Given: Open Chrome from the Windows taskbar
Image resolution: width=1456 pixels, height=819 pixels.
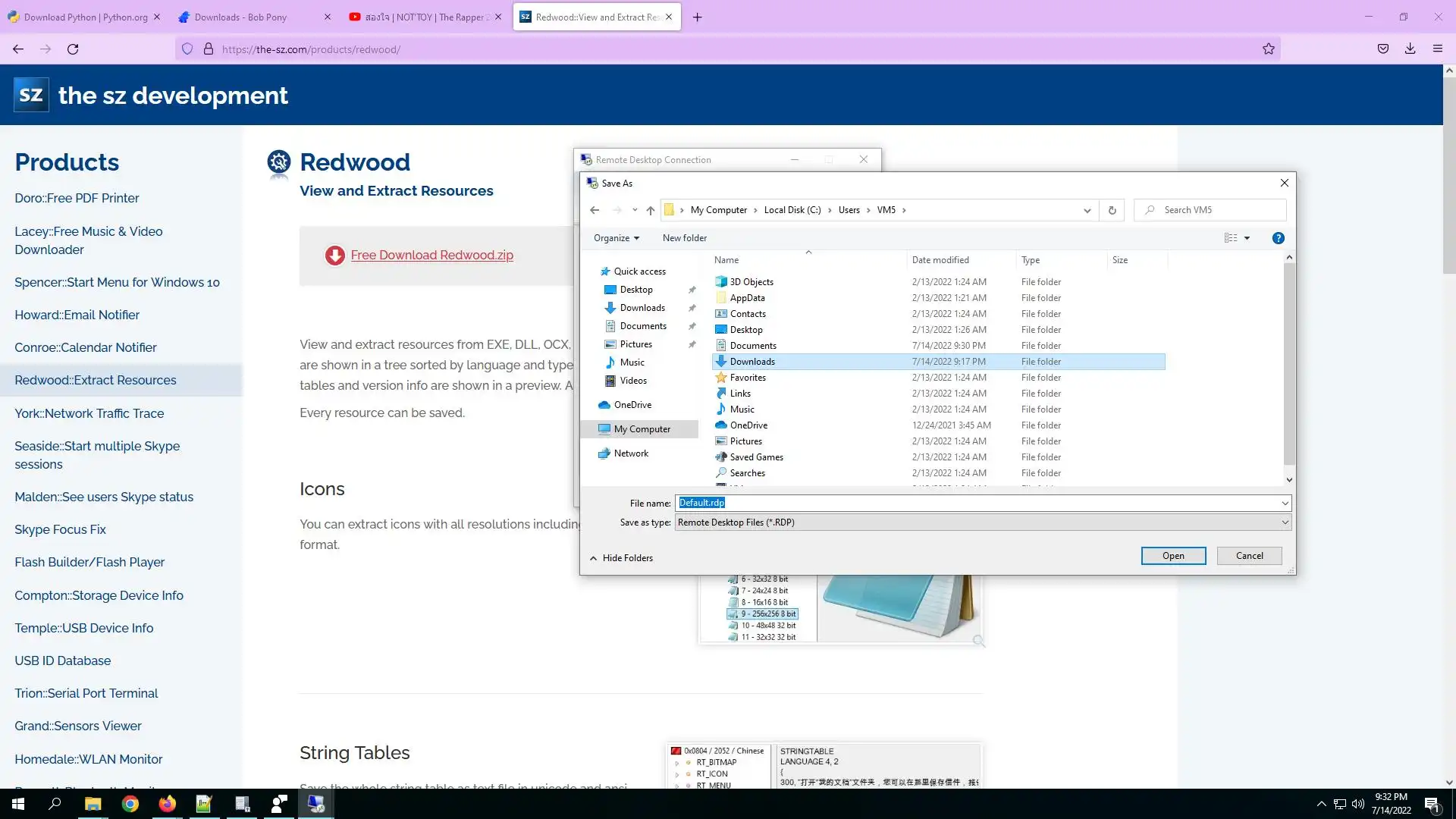Looking at the screenshot, I should tap(130, 804).
